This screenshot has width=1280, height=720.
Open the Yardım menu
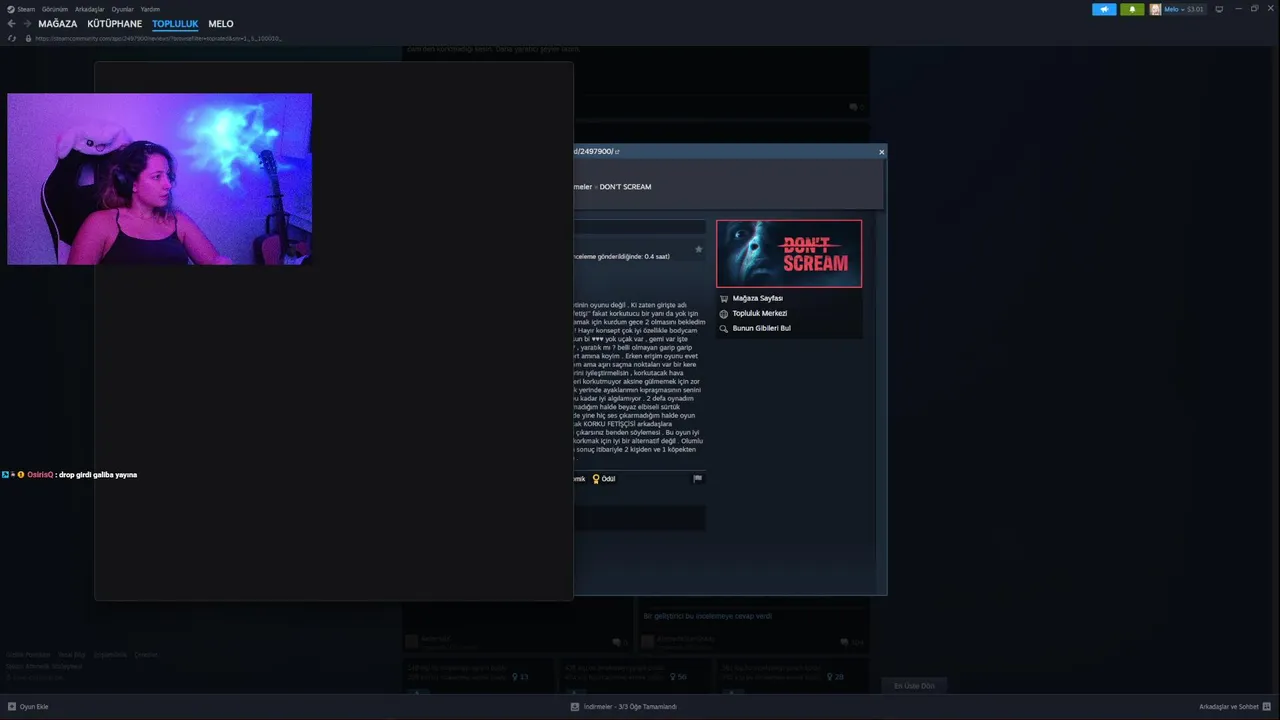point(150,9)
